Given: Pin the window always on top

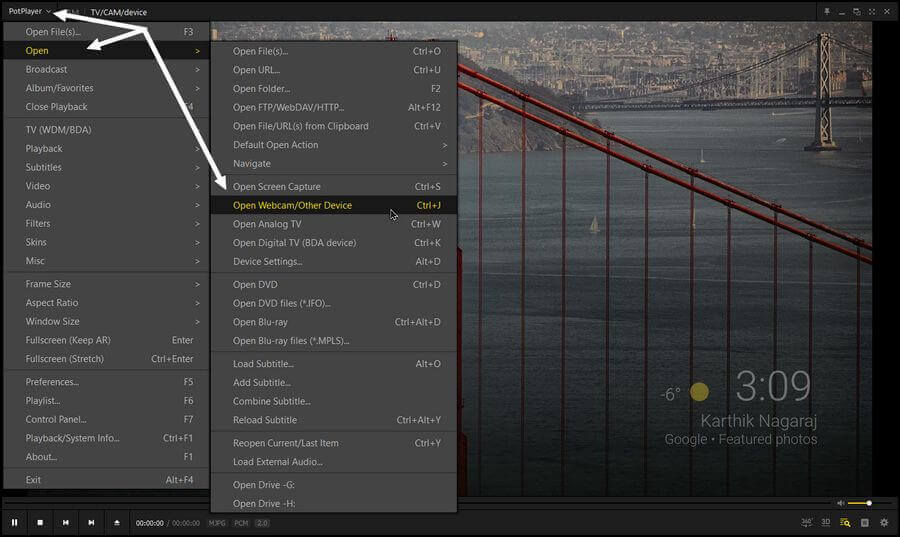Looking at the screenshot, I should (827, 12).
